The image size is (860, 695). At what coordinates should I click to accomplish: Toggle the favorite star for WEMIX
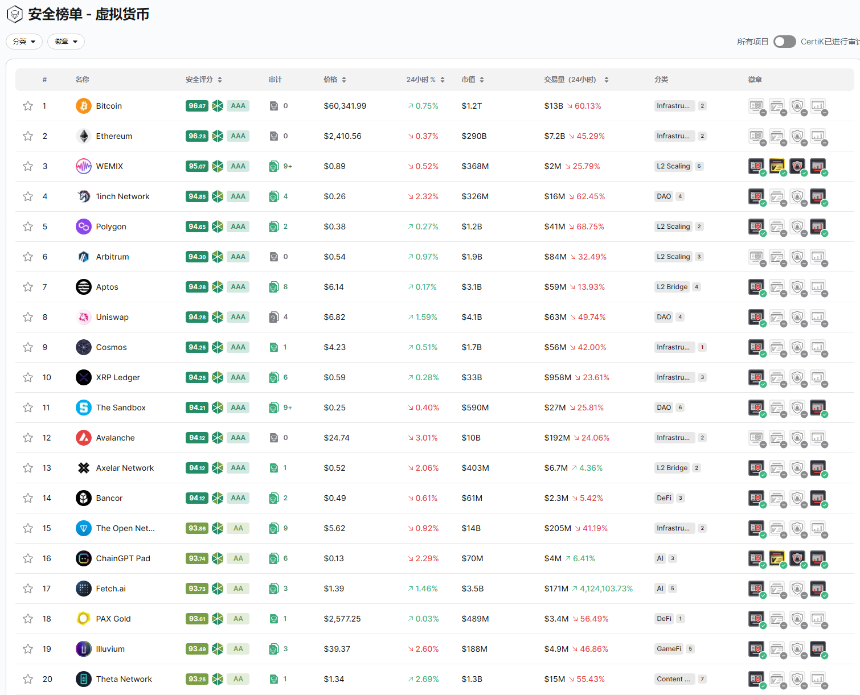click(28, 166)
